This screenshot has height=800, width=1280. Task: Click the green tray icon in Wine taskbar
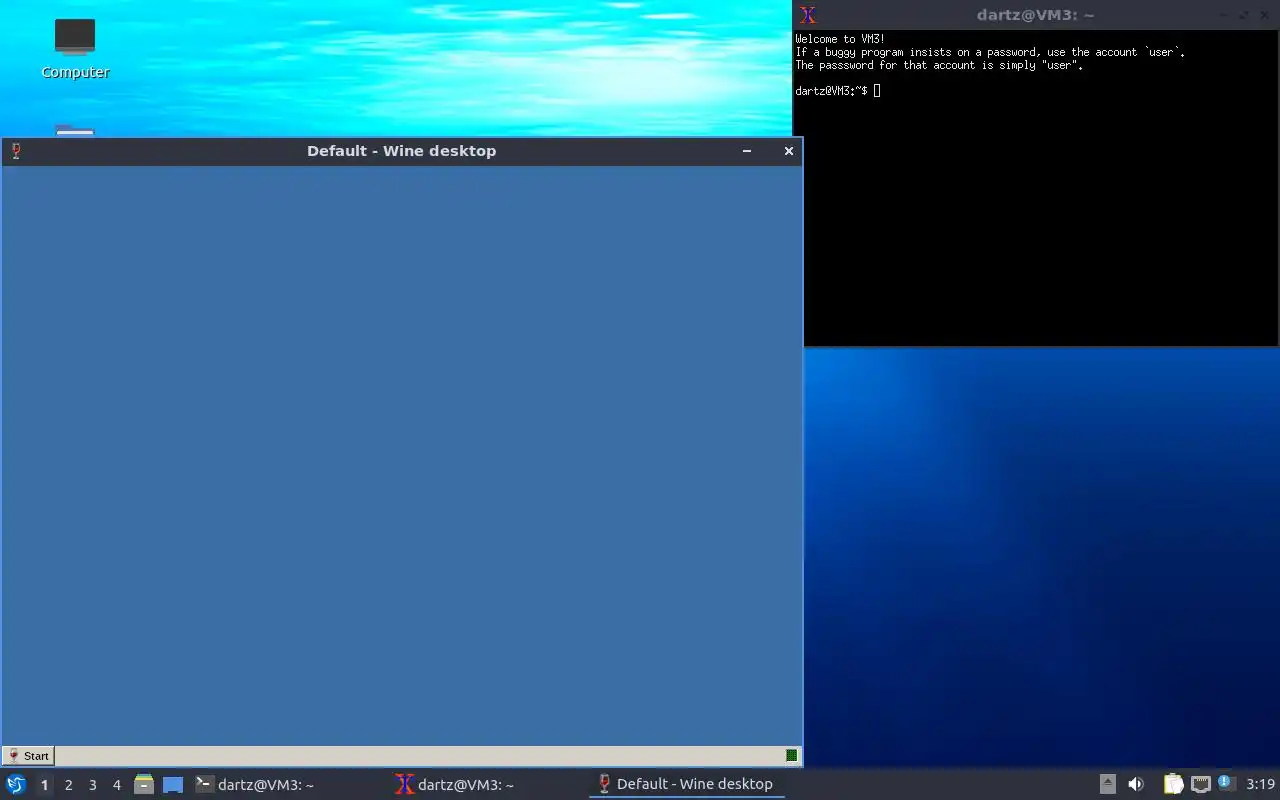click(791, 756)
